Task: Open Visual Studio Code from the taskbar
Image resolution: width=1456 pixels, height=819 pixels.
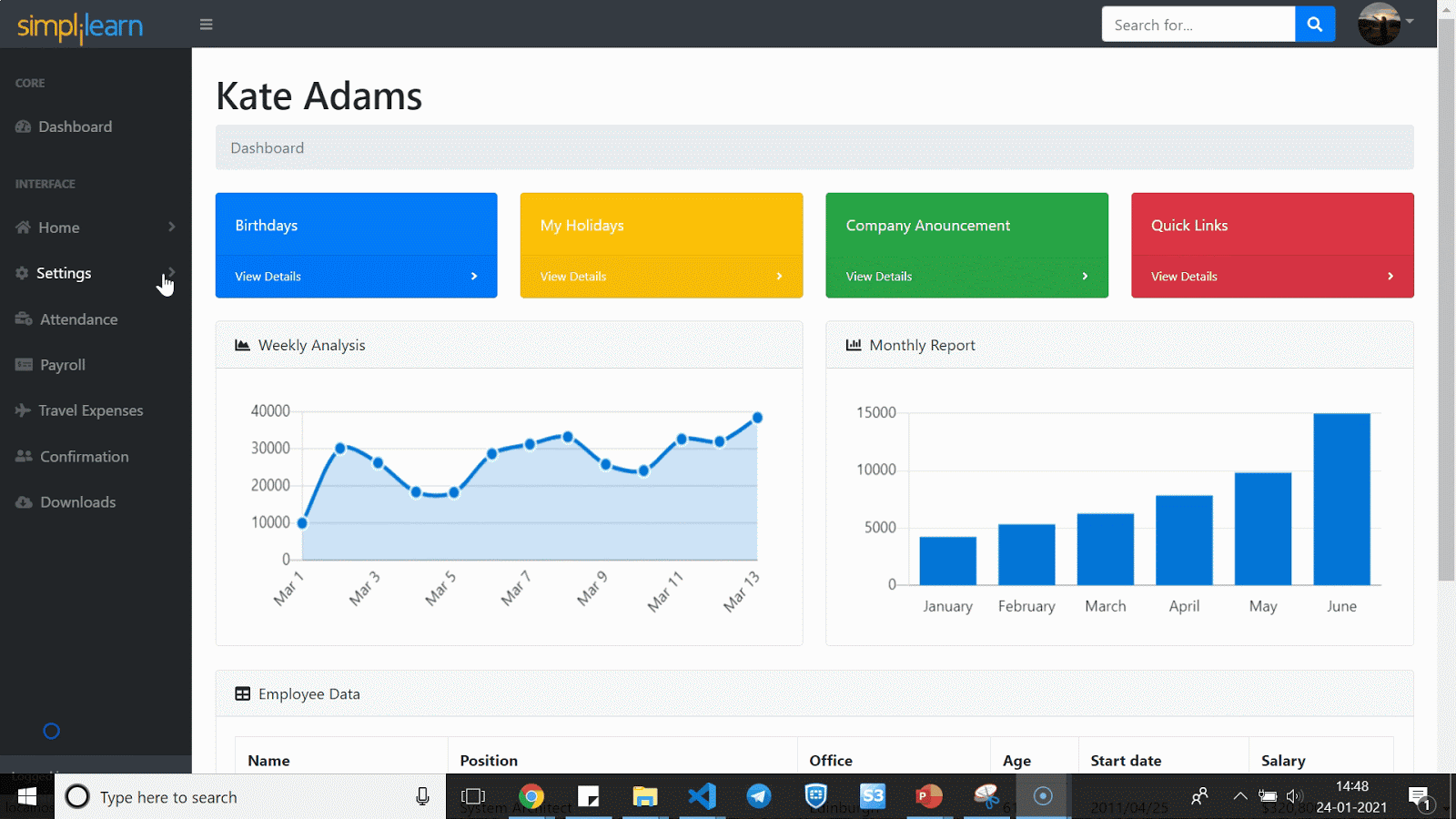Action: [x=702, y=797]
